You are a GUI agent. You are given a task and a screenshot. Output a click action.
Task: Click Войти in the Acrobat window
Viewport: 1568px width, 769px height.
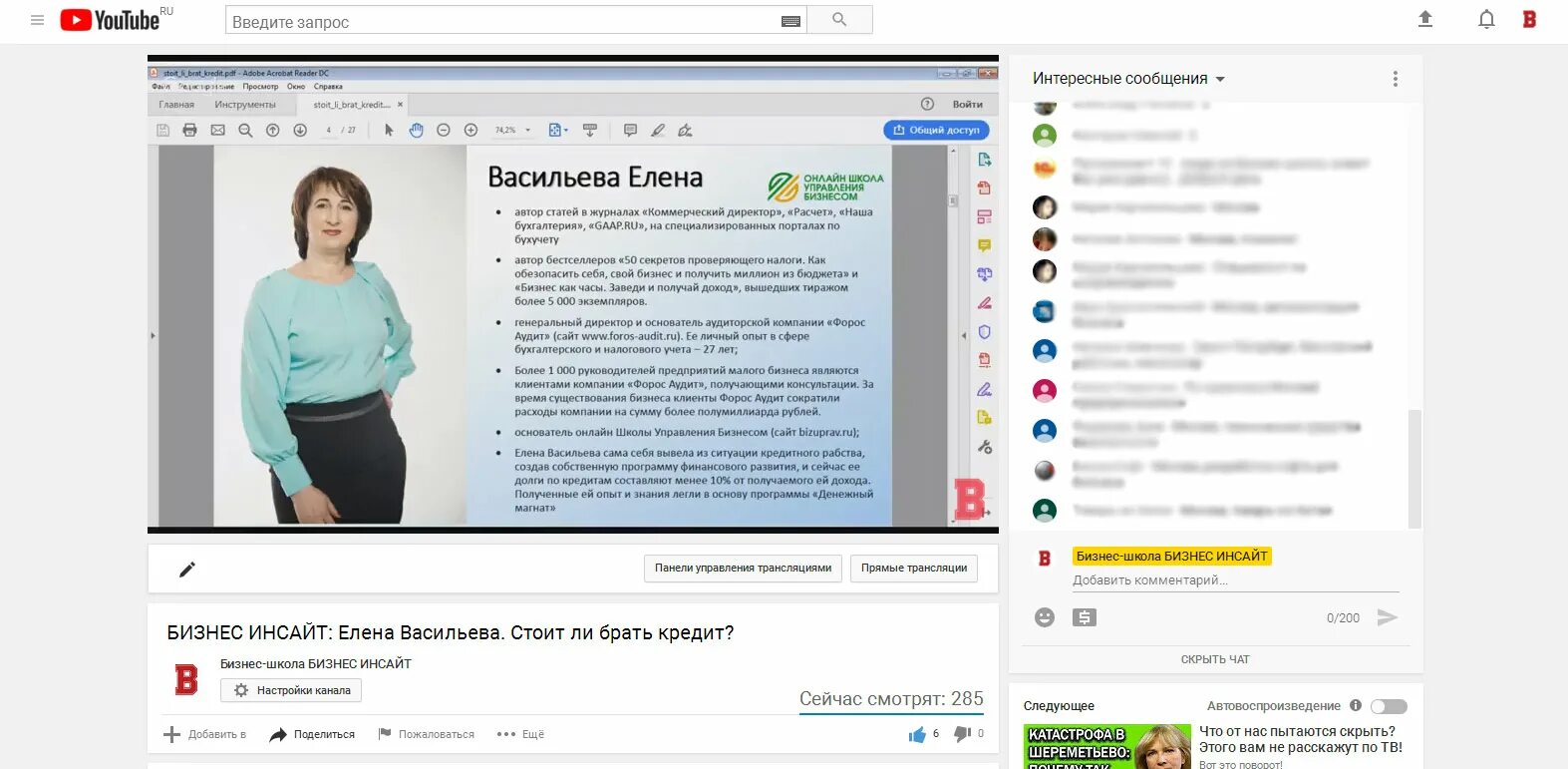967,105
